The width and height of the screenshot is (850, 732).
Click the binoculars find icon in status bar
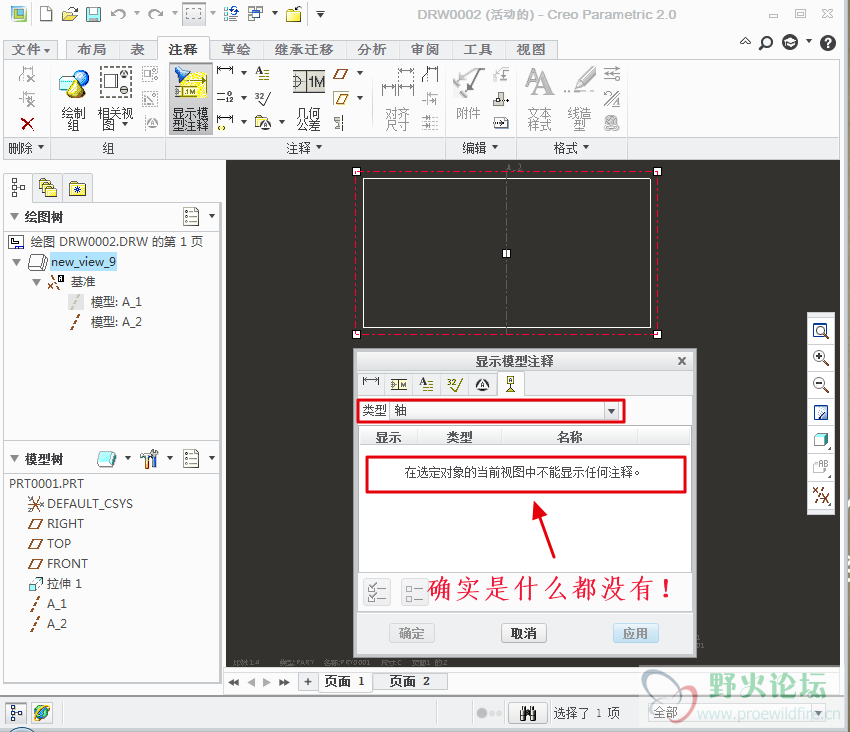[x=527, y=713]
